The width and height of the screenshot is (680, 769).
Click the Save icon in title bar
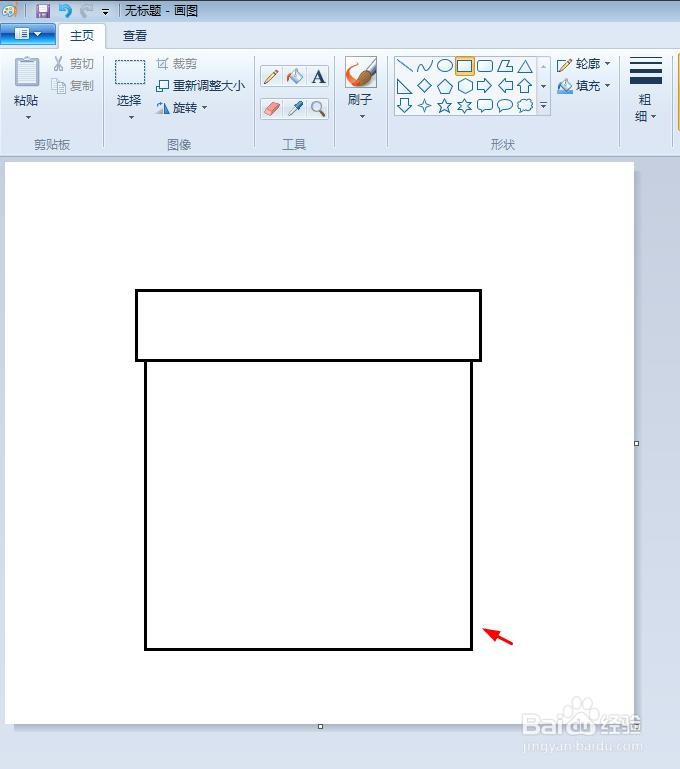pos(43,10)
